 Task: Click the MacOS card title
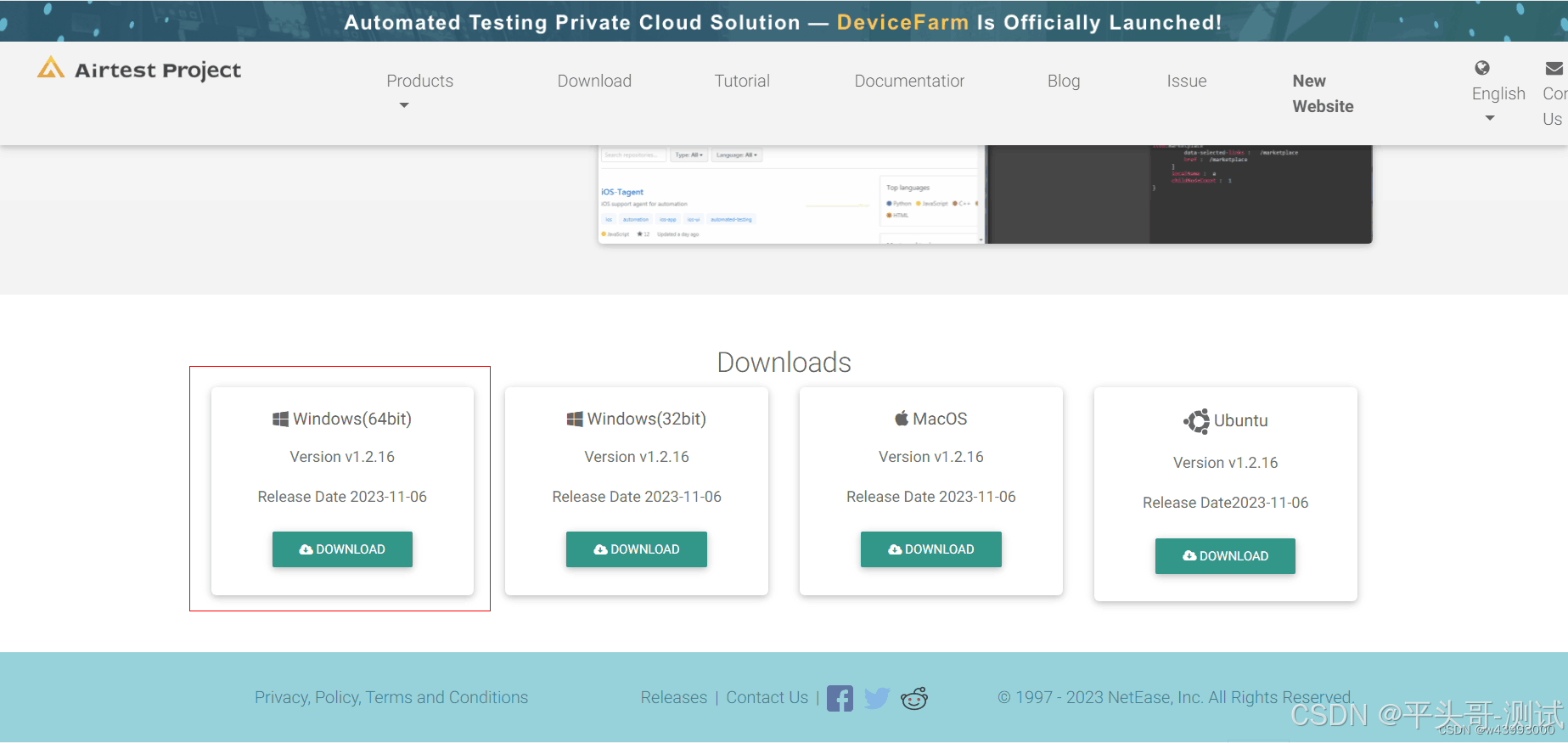940,419
